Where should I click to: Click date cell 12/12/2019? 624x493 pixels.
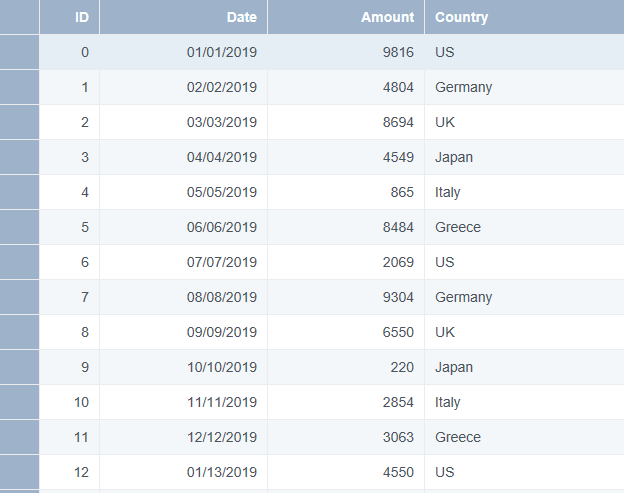pos(183,437)
